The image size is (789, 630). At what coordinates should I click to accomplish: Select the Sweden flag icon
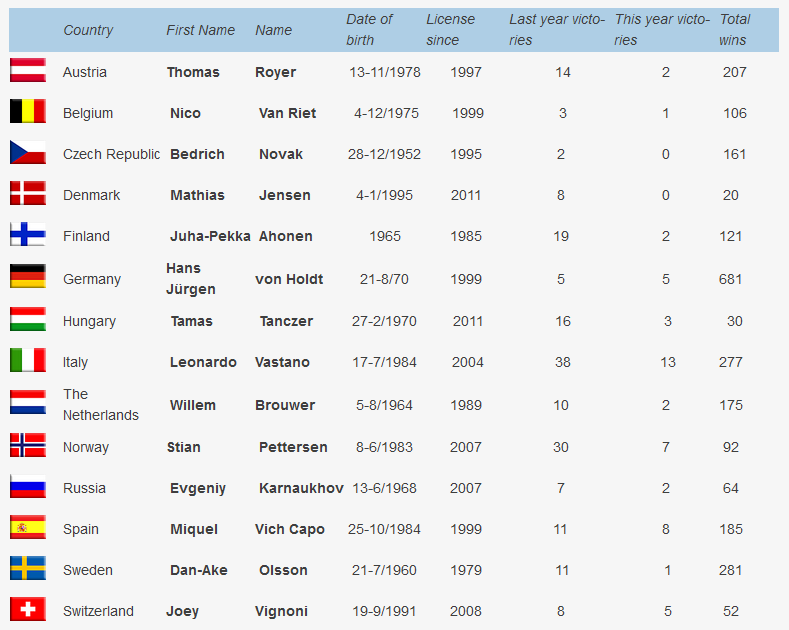click(28, 568)
